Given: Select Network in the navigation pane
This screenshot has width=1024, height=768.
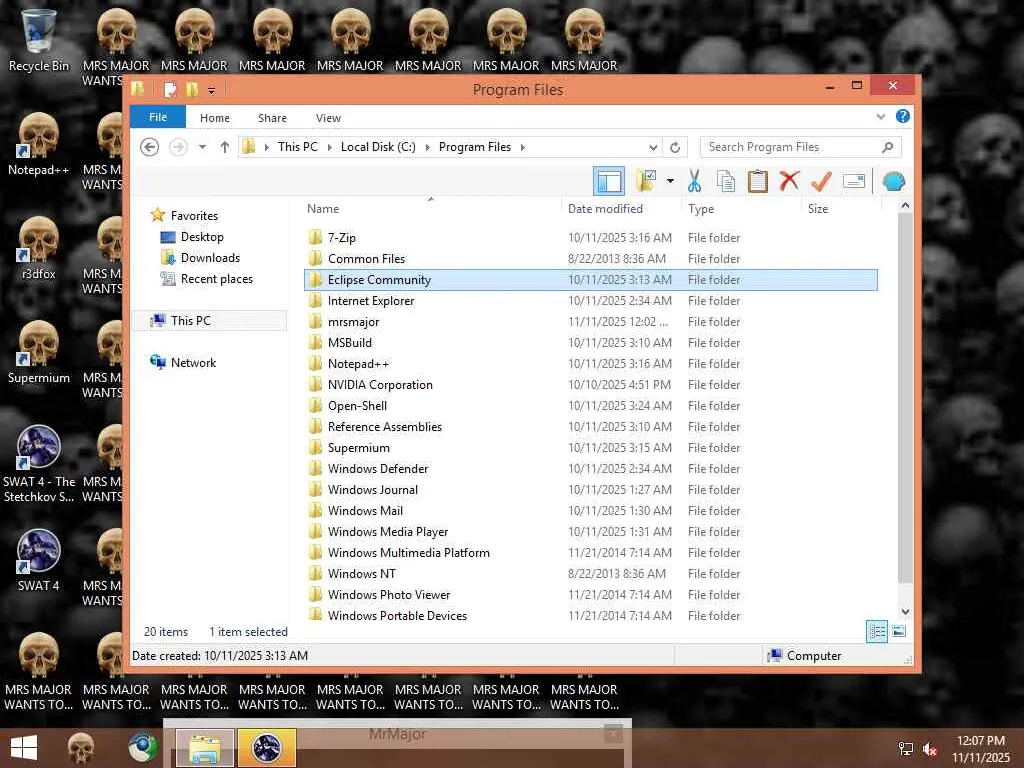Looking at the screenshot, I should pos(193,362).
